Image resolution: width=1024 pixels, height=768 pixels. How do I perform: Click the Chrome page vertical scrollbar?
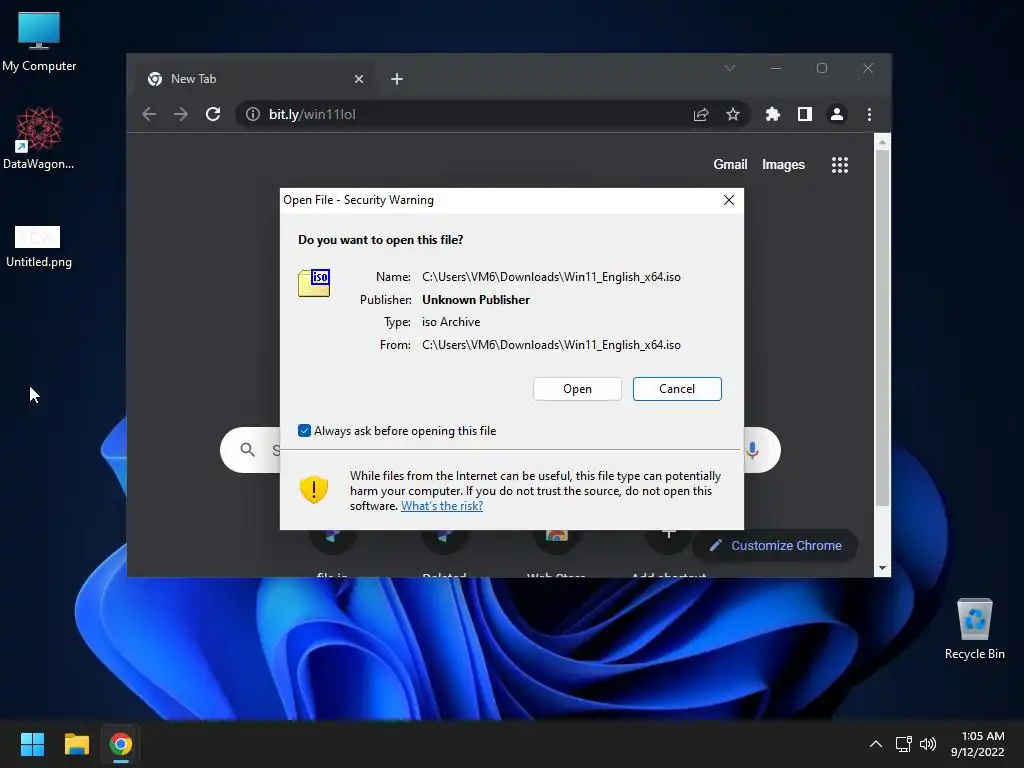click(882, 328)
